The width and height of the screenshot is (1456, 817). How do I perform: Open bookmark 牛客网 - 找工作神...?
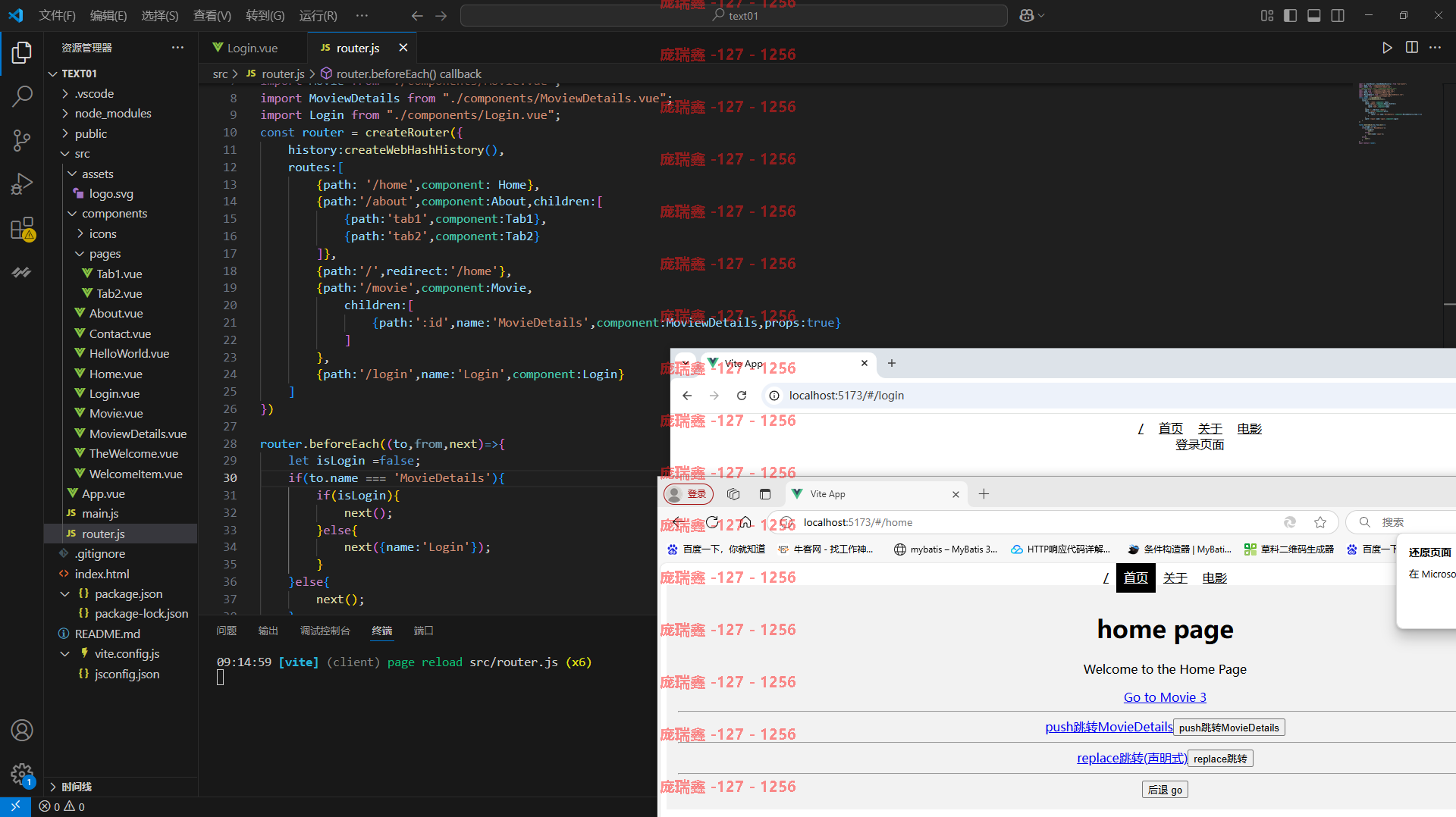tap(825, 549)
